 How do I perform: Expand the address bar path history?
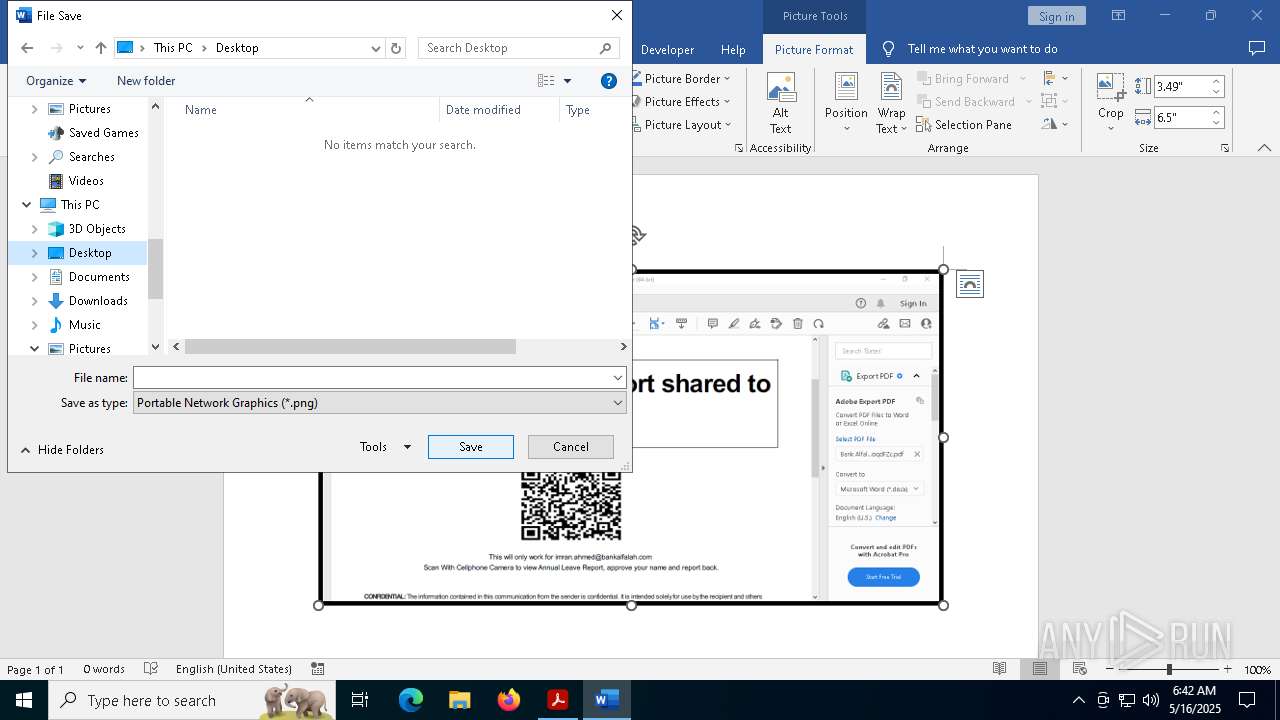pos(376,48)
